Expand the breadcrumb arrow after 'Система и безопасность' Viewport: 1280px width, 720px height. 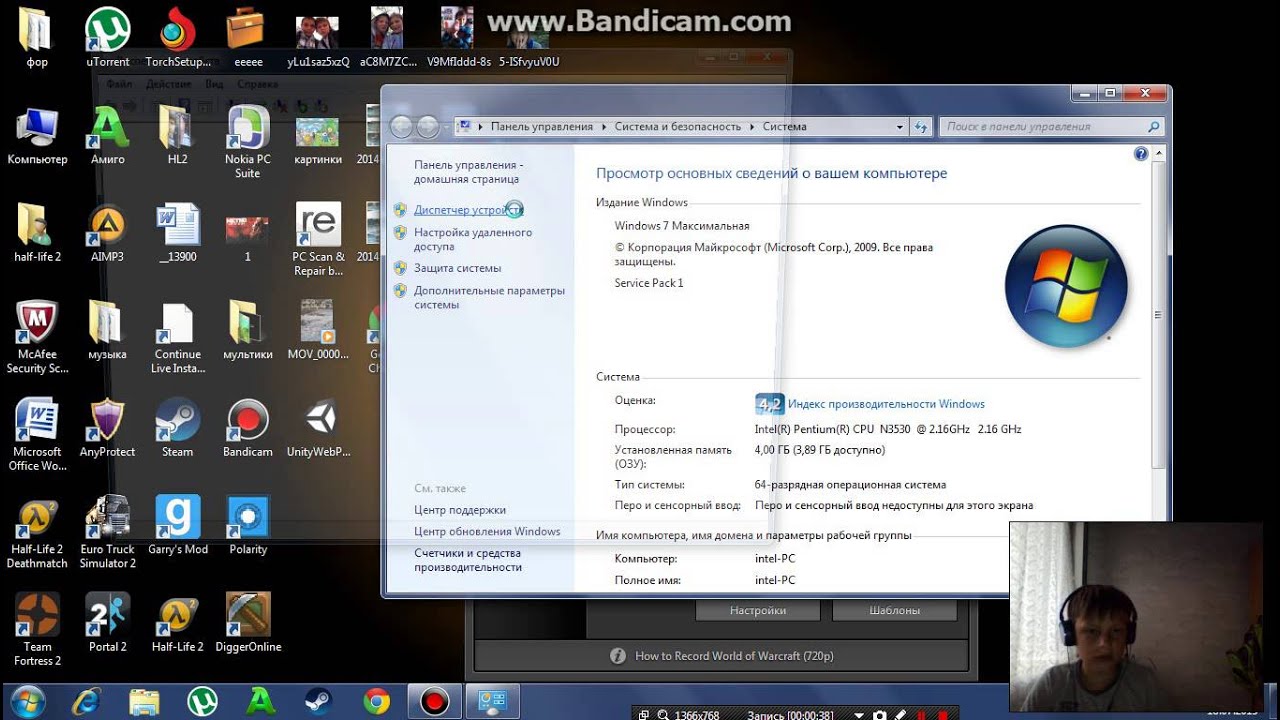(750, 127)
